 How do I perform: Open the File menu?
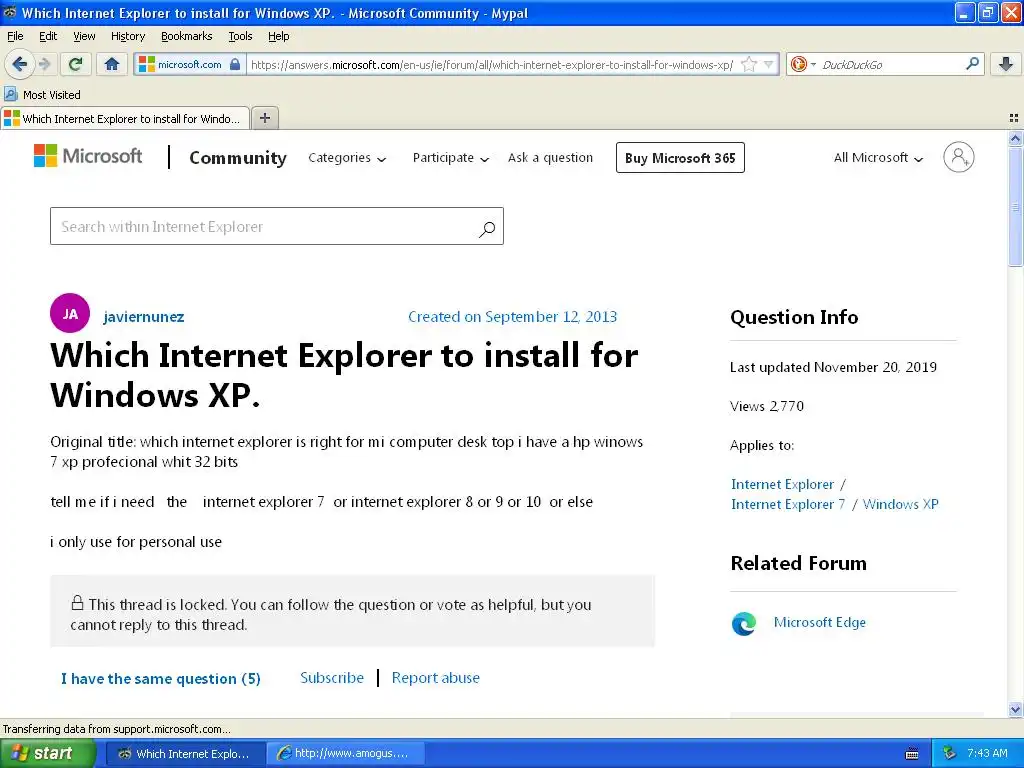pos(15,37)
